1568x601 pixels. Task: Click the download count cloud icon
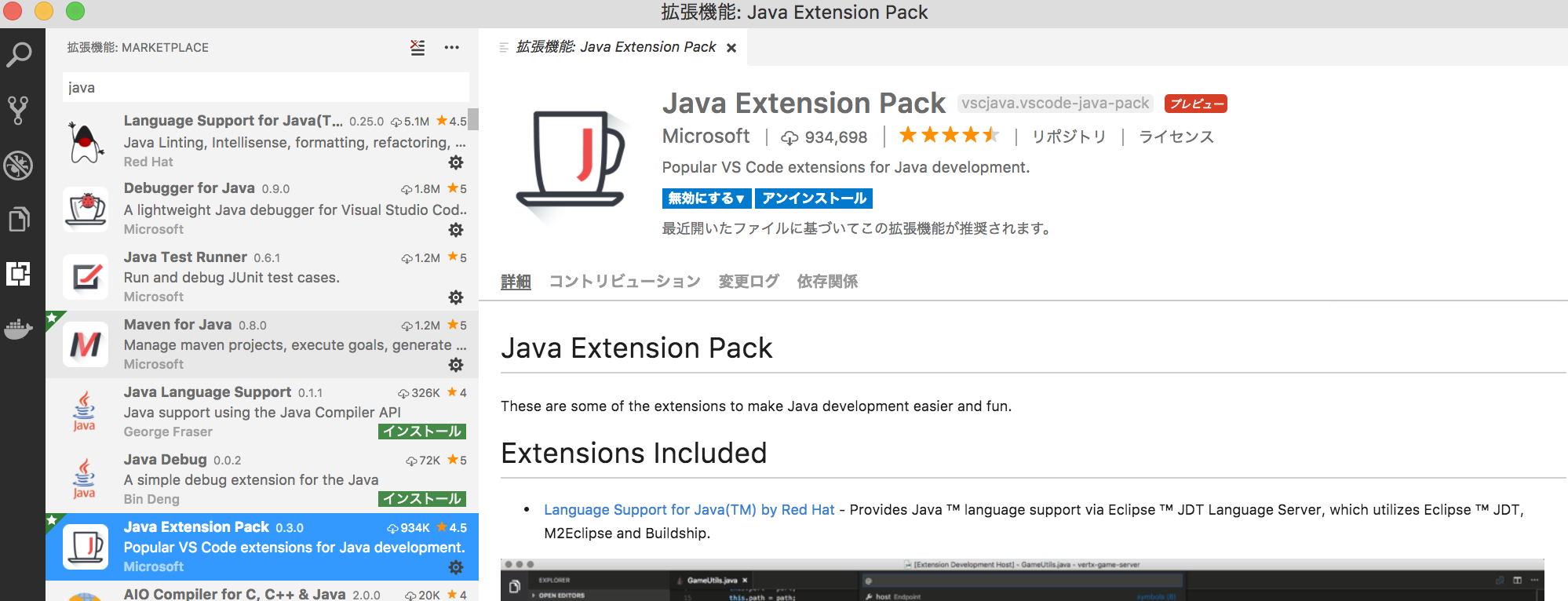[789, 138]
